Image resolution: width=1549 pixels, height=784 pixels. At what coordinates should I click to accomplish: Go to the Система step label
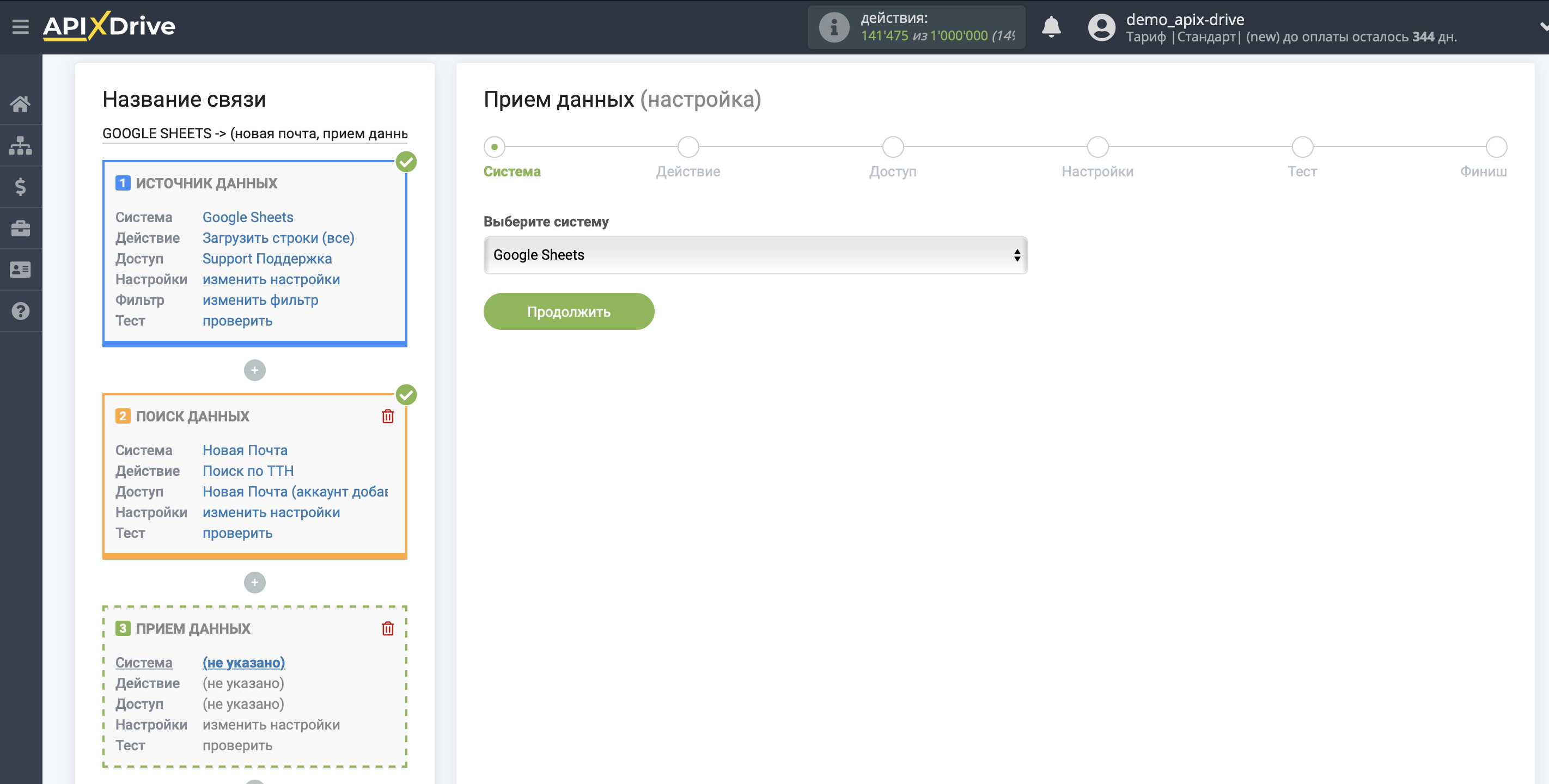tap(512, 172)
